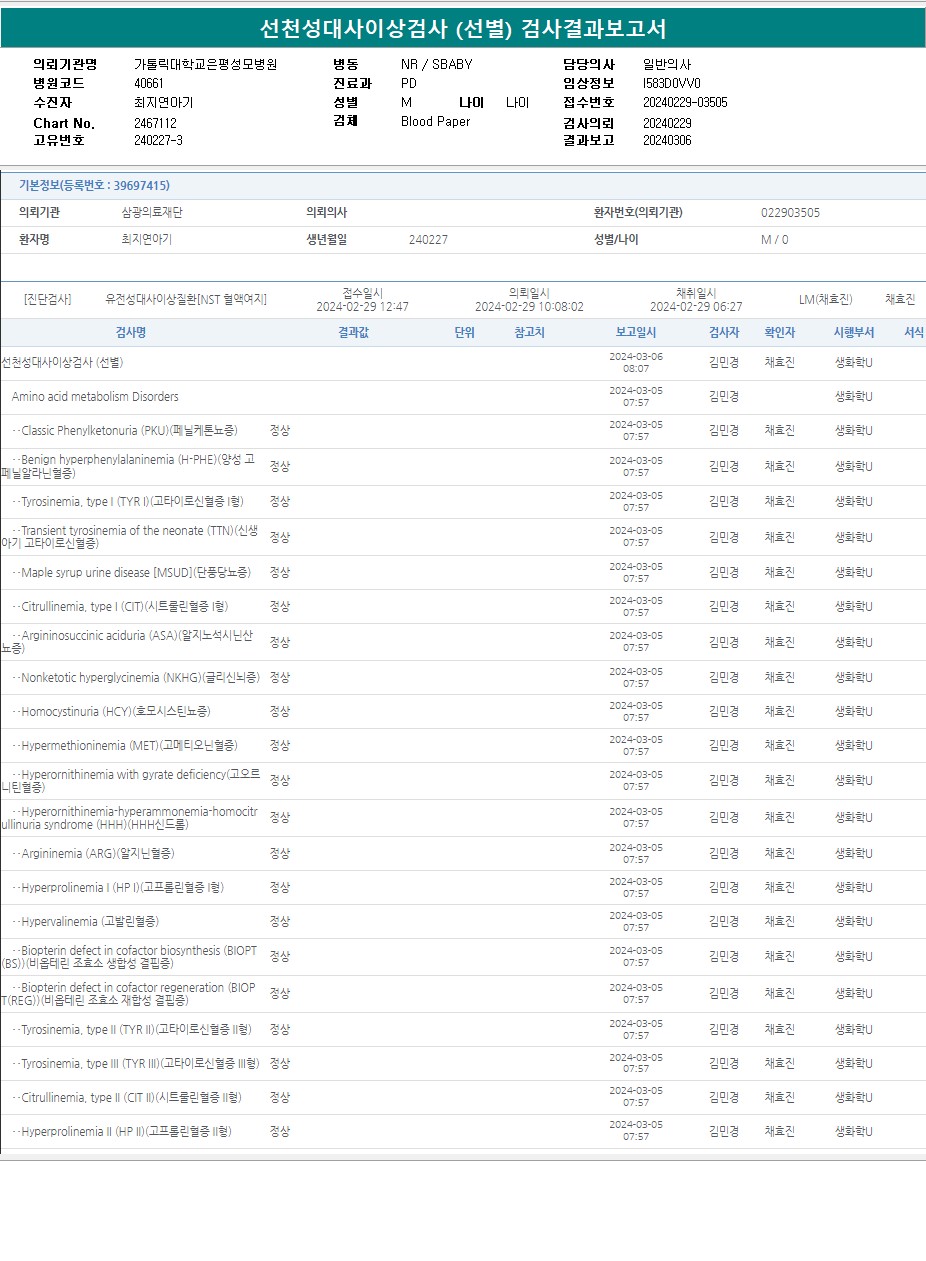The image size is (926, 1261).
Task: Click the 보고일시 column header
Action: point(636,333)
